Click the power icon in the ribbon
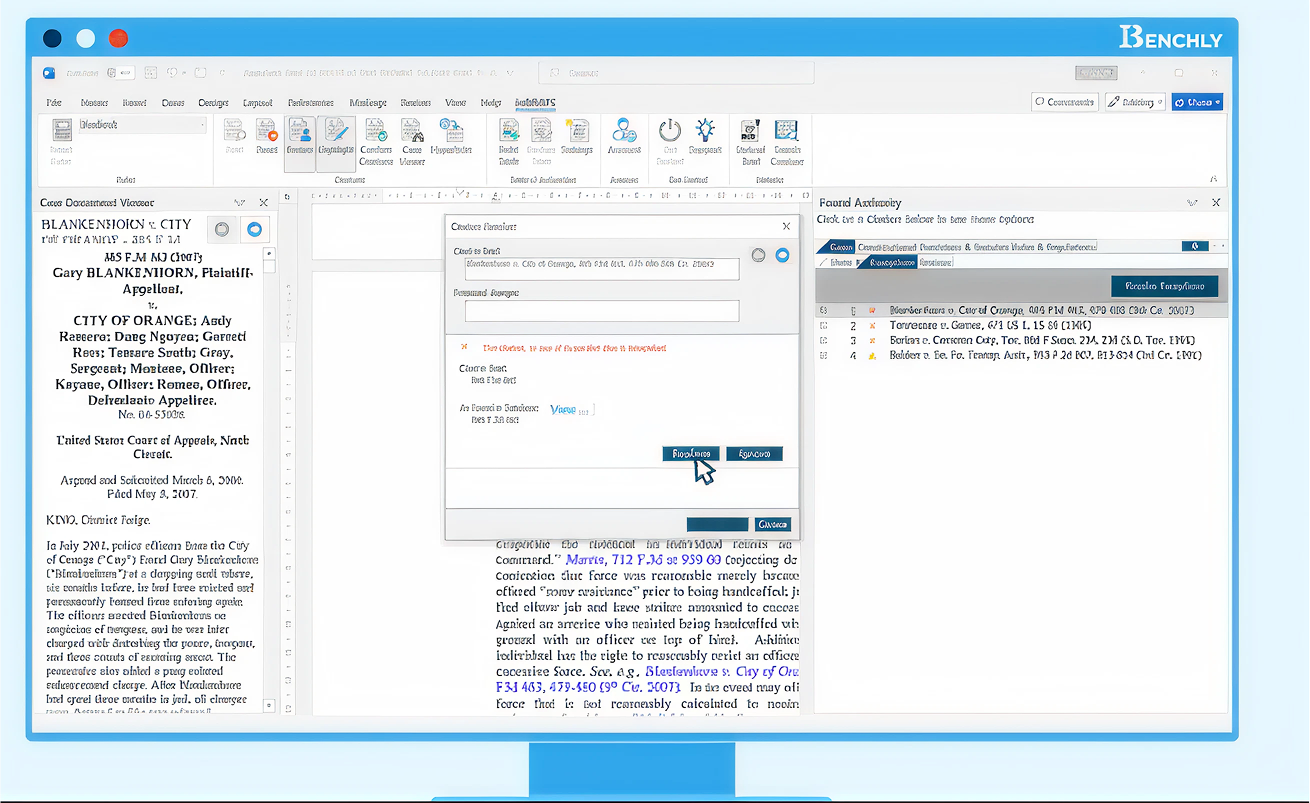The width and height of the screenshot is (1310, 803). (669, 131)
